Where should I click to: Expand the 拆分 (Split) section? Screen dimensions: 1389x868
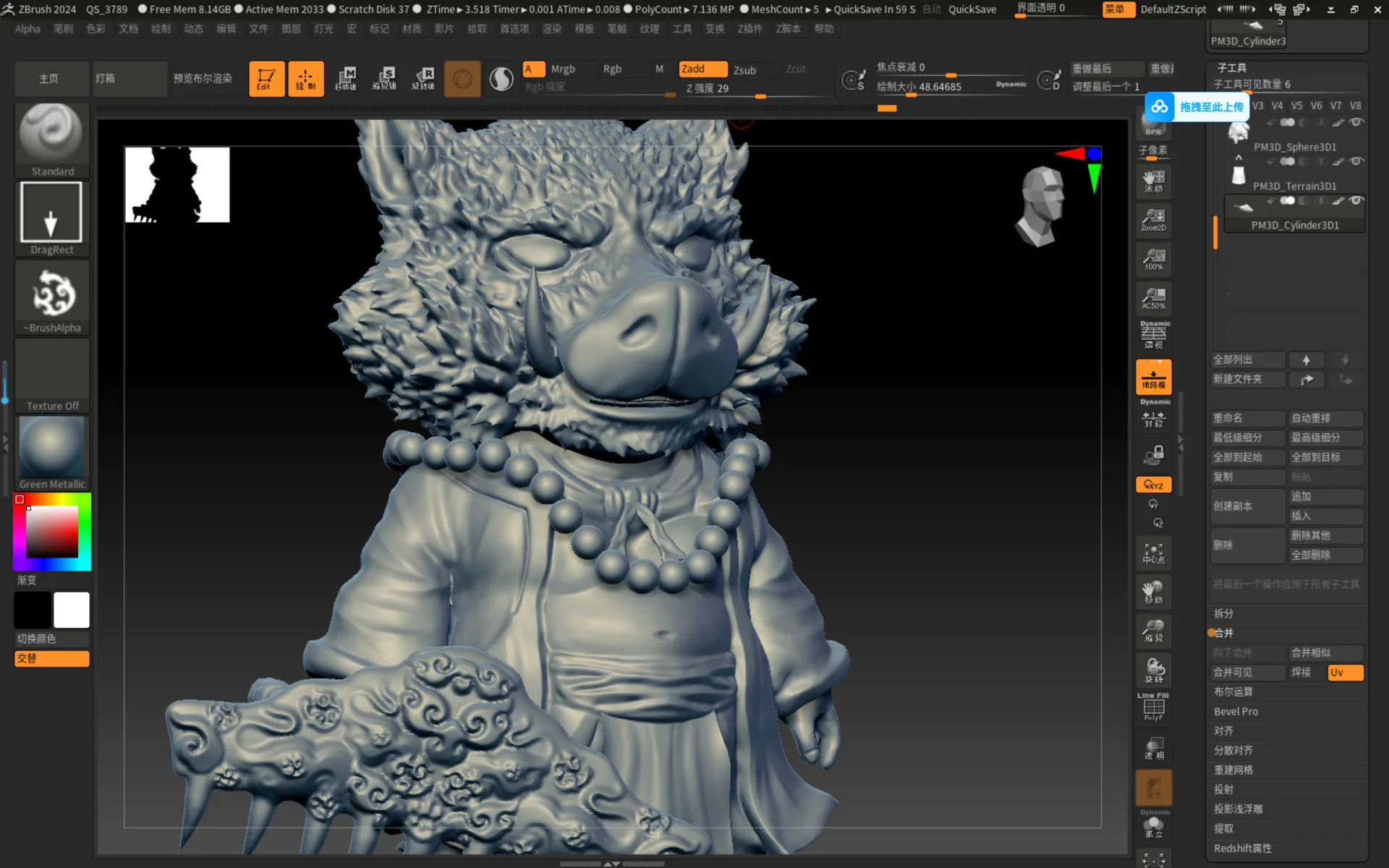point(1223,613)
